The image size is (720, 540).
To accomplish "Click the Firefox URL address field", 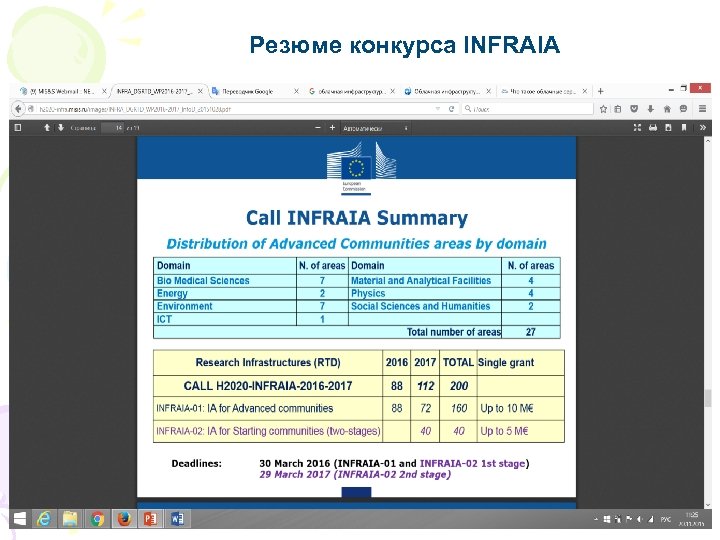I will pos(230,109).
